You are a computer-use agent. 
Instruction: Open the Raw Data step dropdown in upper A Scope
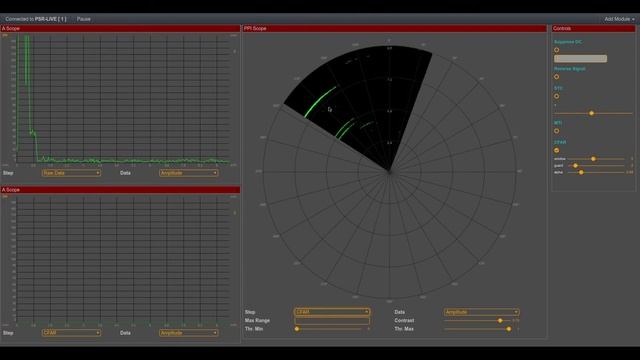point(71,173)
